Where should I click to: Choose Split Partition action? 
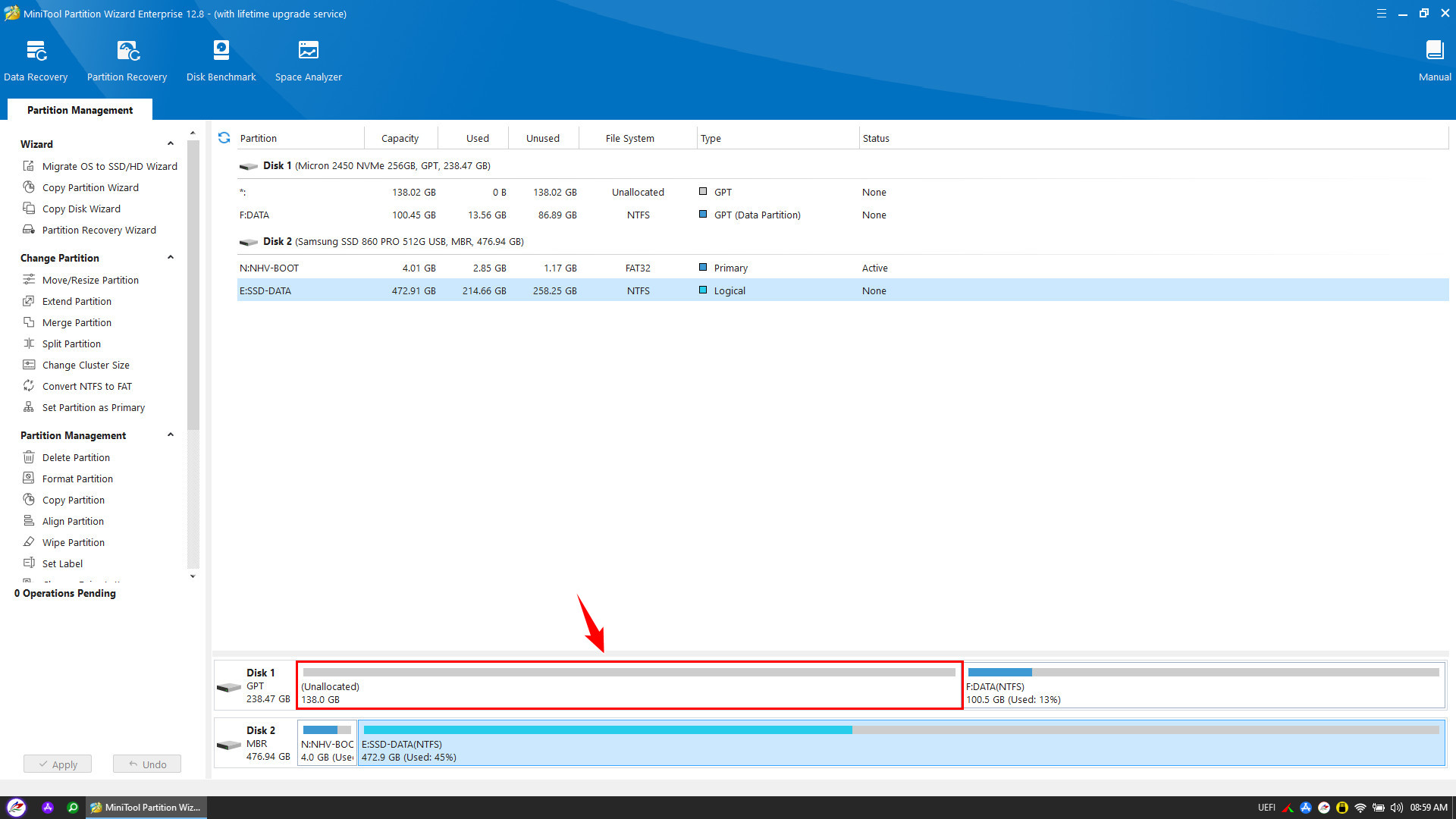click(71, 344)
